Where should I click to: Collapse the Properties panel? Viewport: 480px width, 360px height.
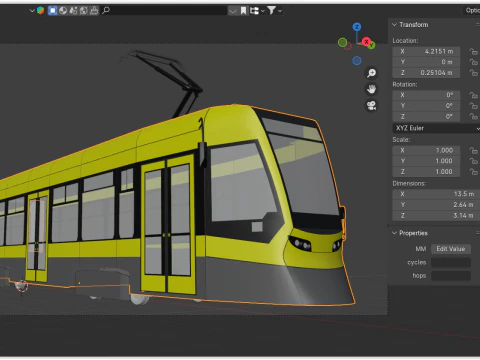pyautogui.click(x=395, y=233)
